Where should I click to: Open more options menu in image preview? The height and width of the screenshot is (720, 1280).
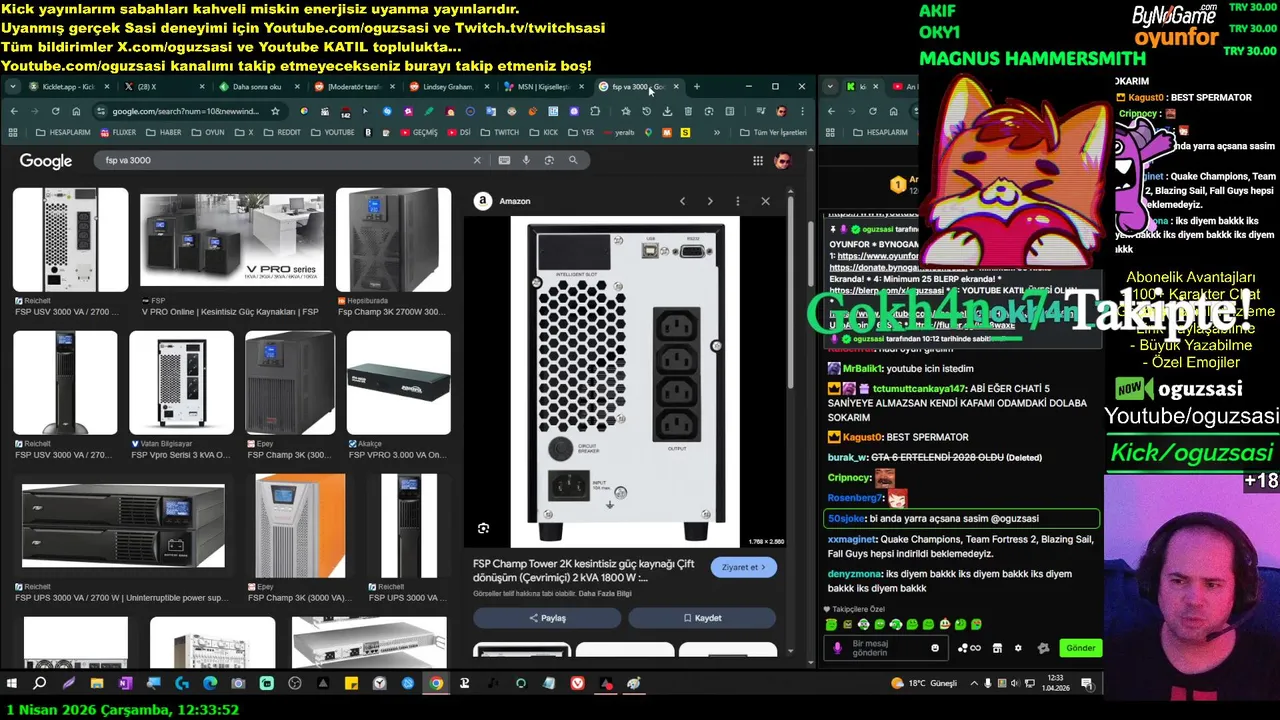click(738, 201)
